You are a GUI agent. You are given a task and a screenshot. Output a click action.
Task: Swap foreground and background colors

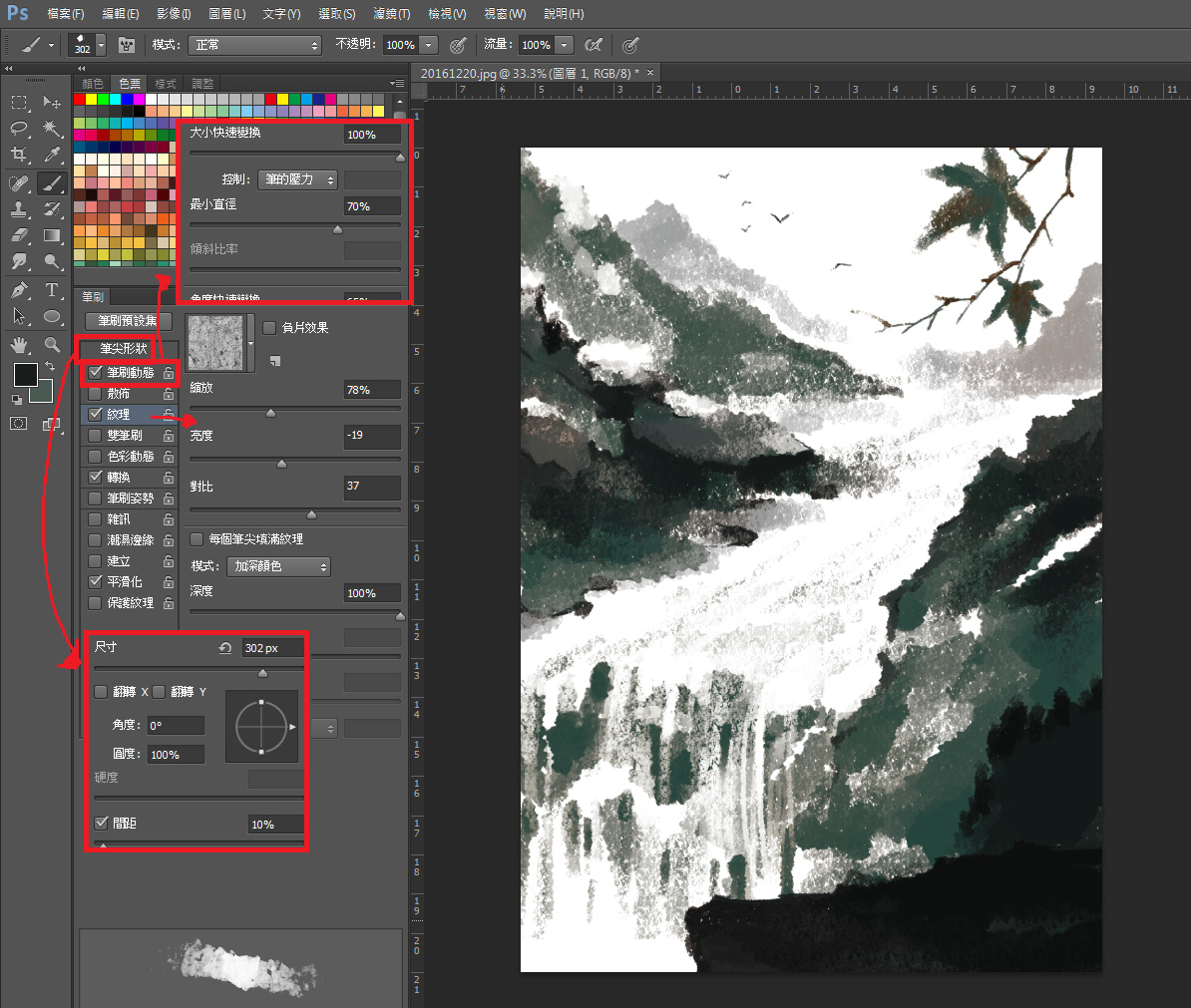click(49, 366)
